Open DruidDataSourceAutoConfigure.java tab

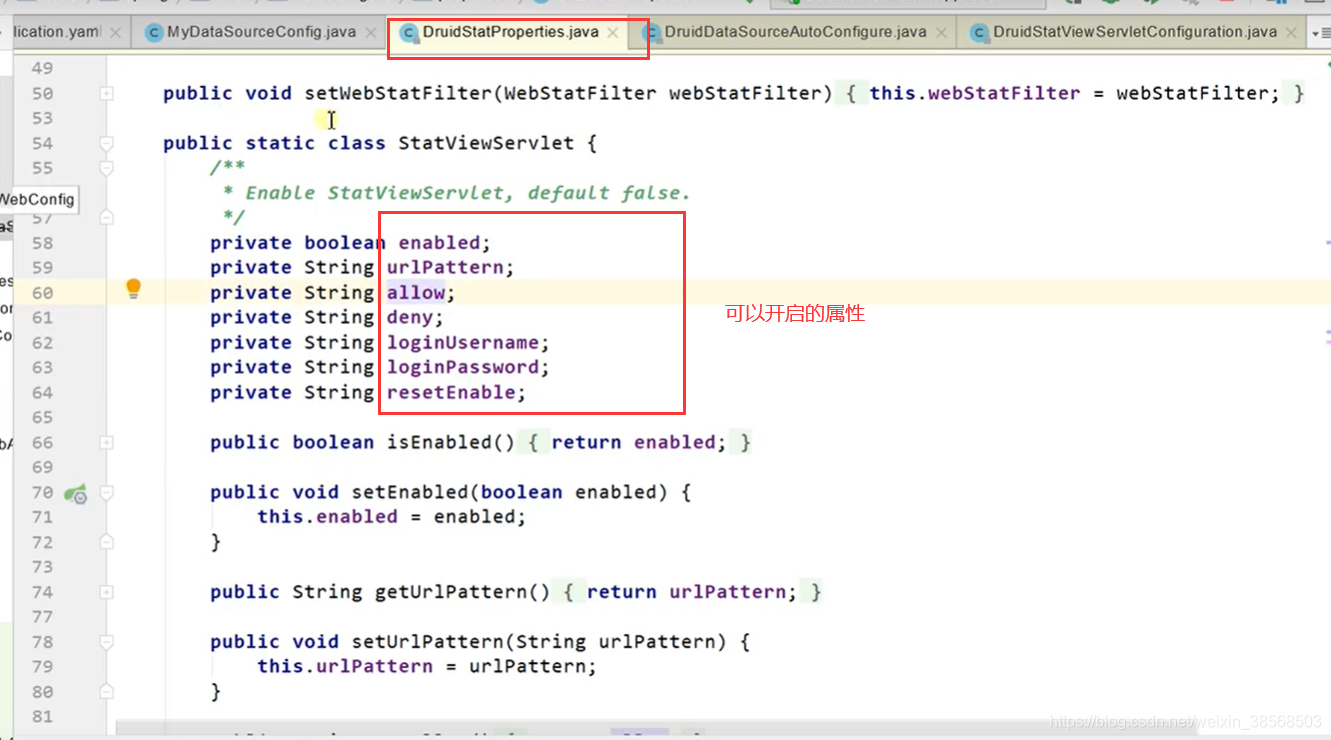[x=795, y=32]
